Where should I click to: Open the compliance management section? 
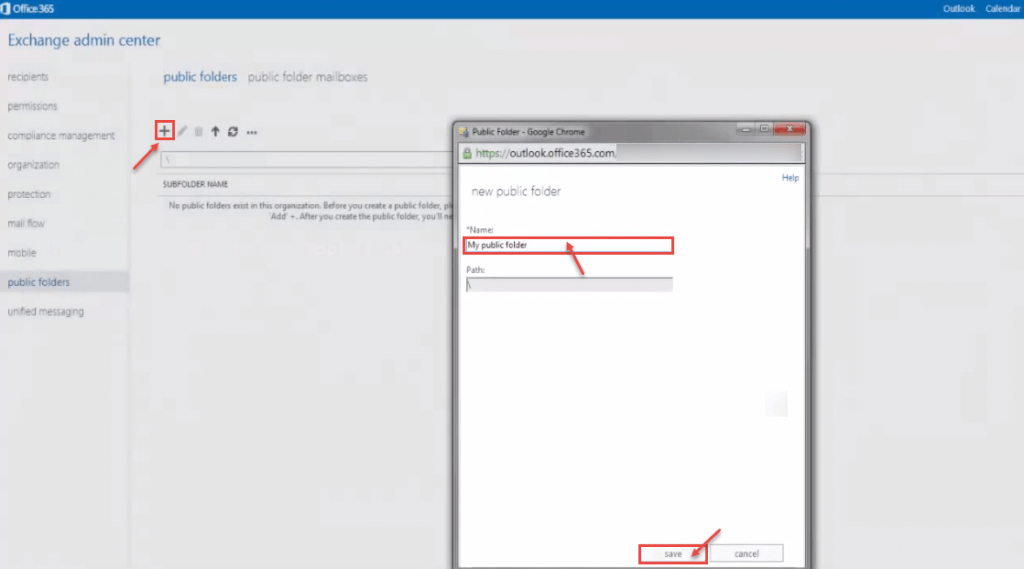click(x=61, y=135)
